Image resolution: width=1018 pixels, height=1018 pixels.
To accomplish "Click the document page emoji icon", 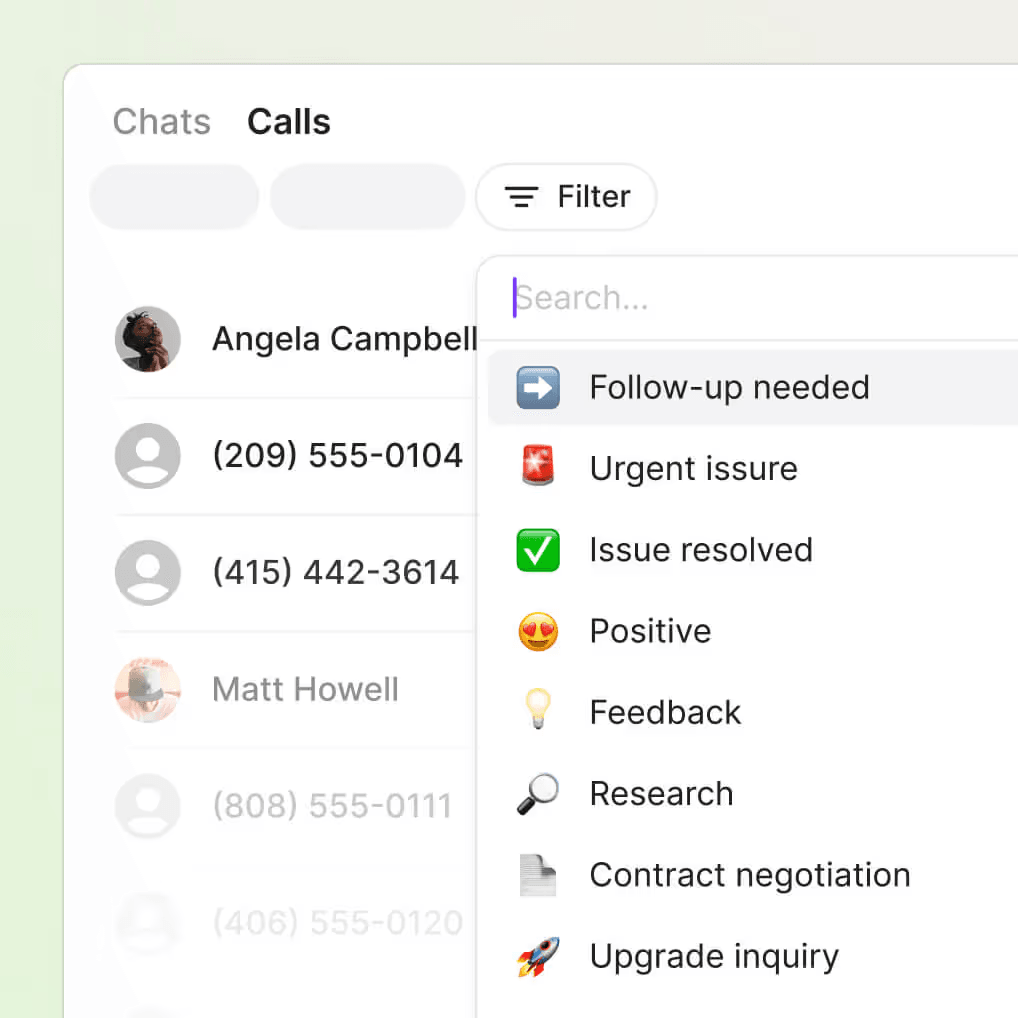I will pyautogui.click(x=538, y=875).
